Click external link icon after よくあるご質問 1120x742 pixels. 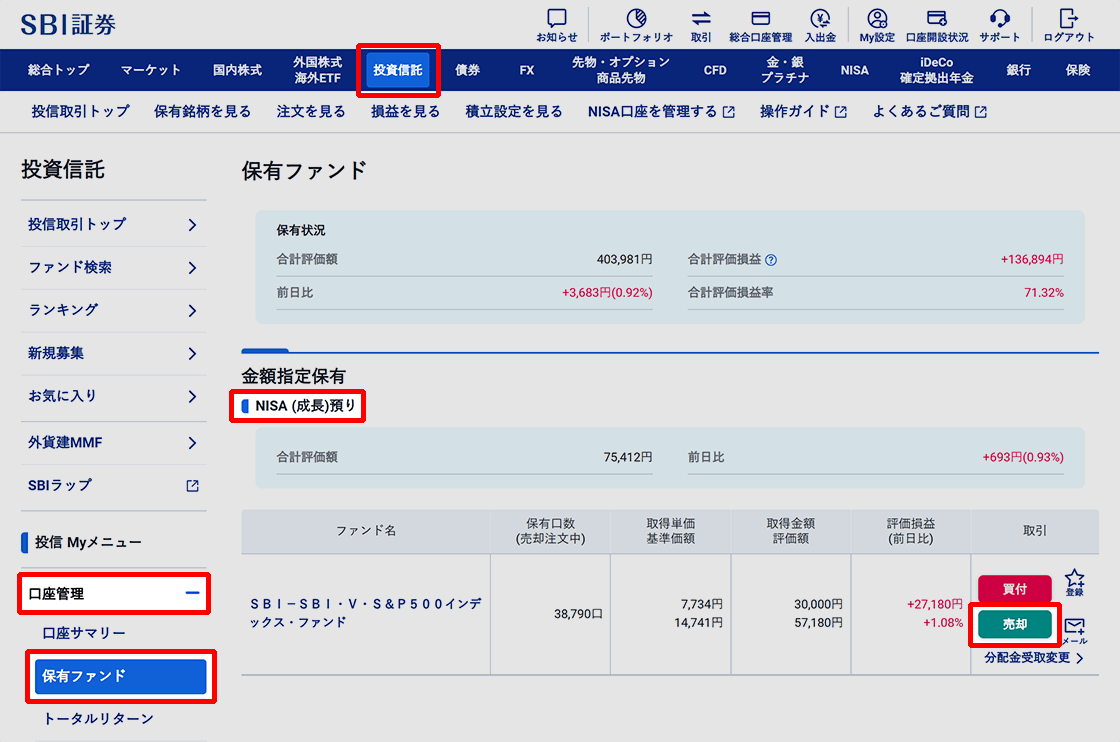981,112
